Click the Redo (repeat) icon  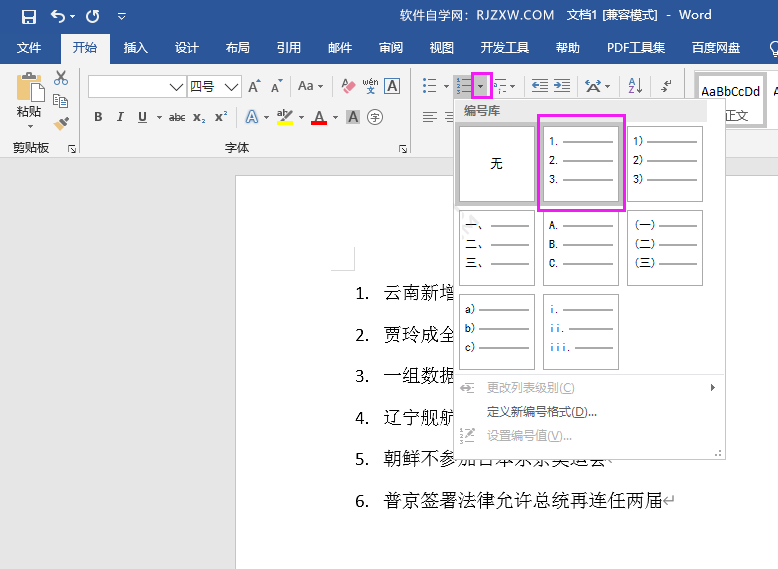tap(93, 17)
